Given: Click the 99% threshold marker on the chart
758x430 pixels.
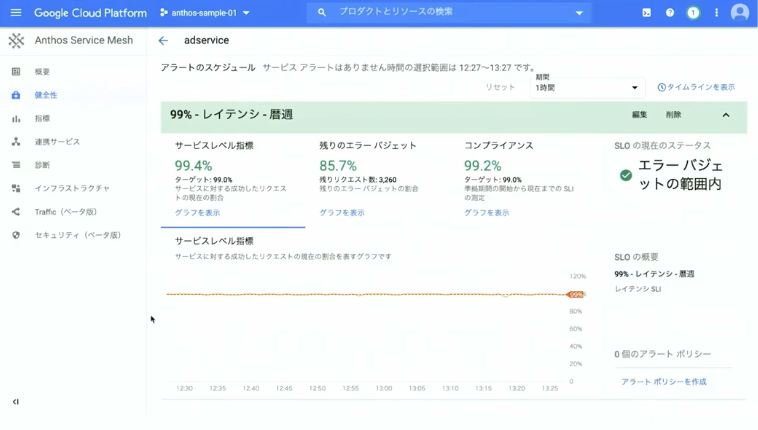Looking at the screenshot, I should (575, 295).
